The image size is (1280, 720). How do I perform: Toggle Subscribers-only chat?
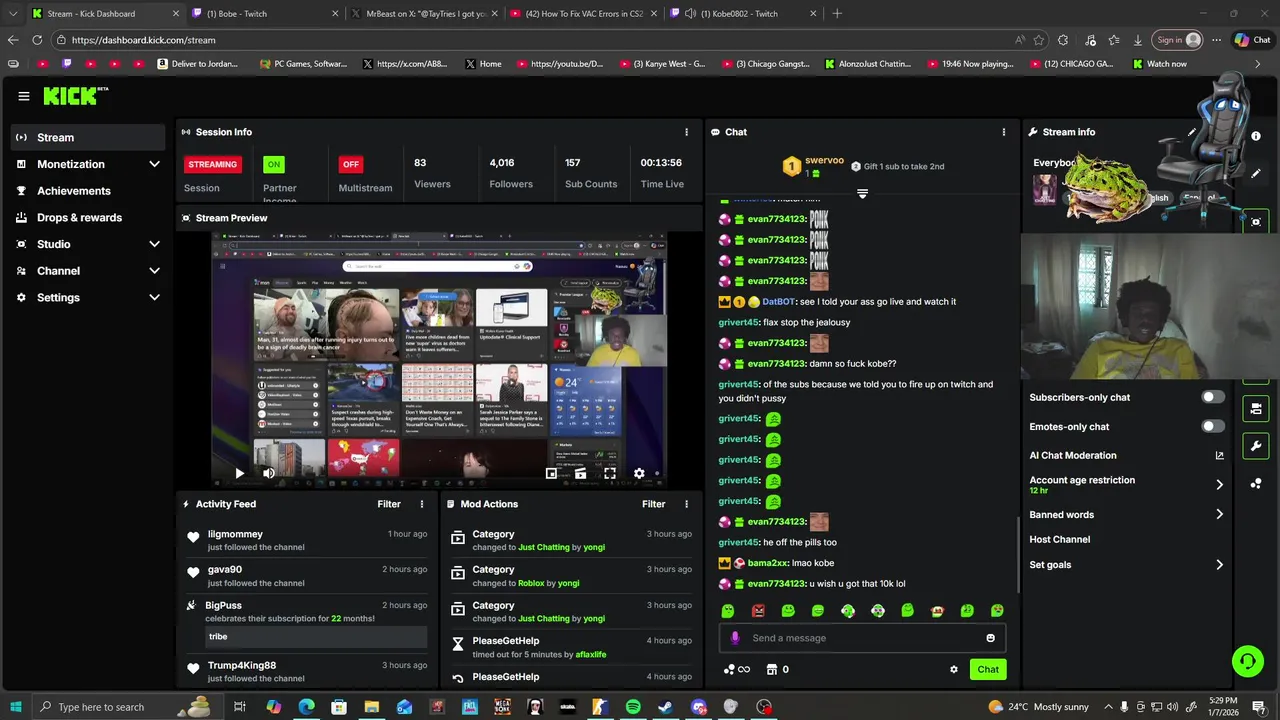(1212, 397)
